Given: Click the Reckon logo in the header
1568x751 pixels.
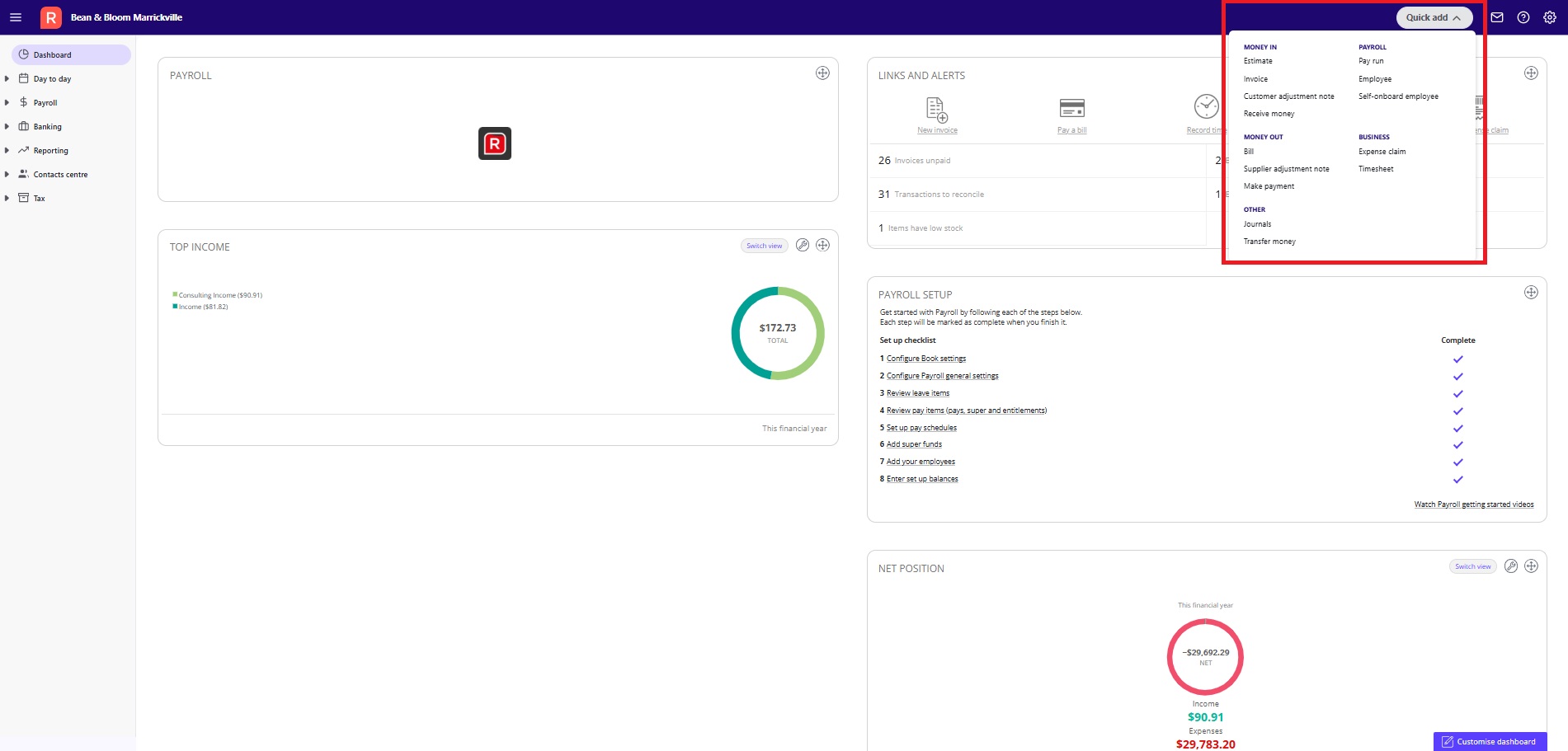Looking at the screenshot, I should [x=51, y=17].
